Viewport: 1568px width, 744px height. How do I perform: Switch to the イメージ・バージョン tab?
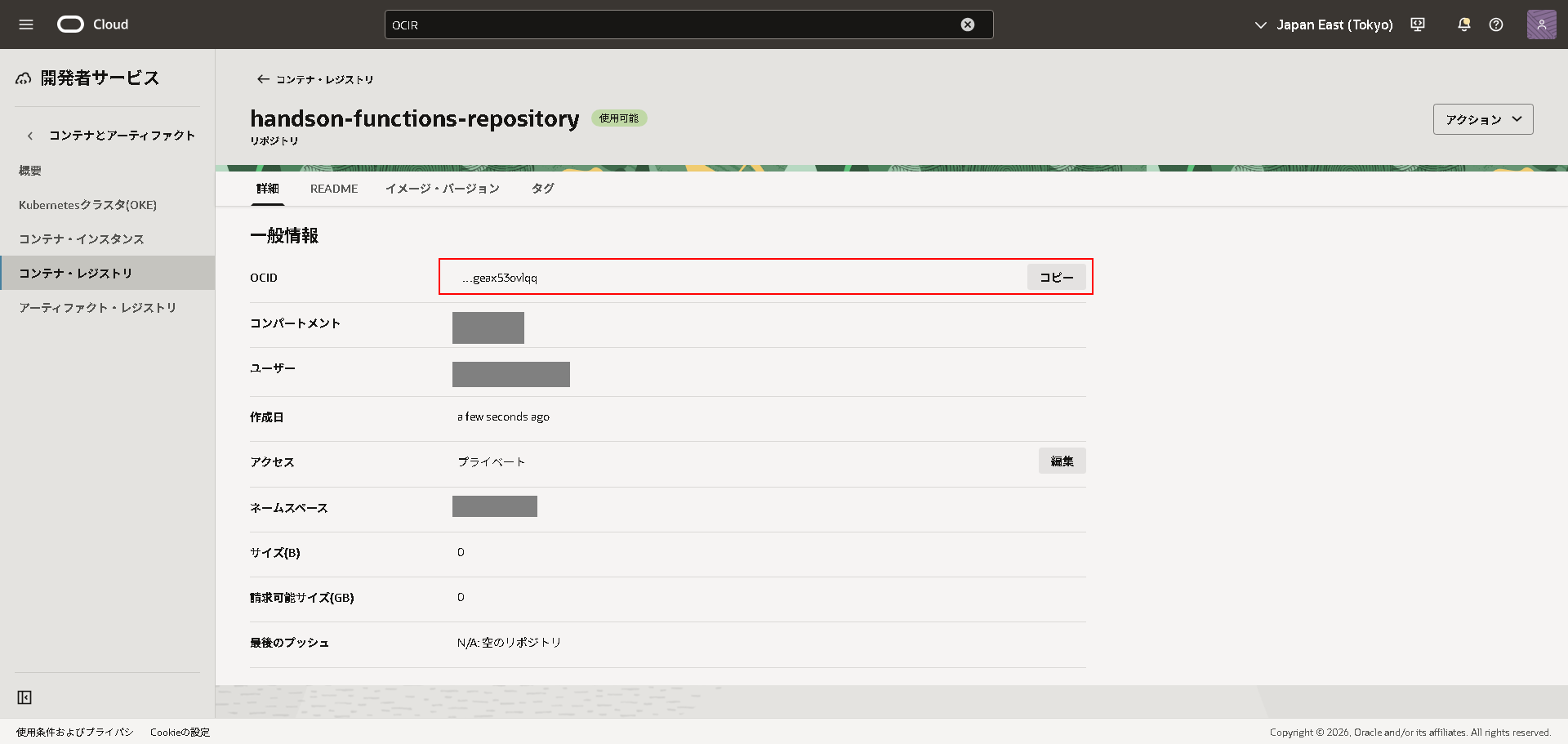pos(443,189)
